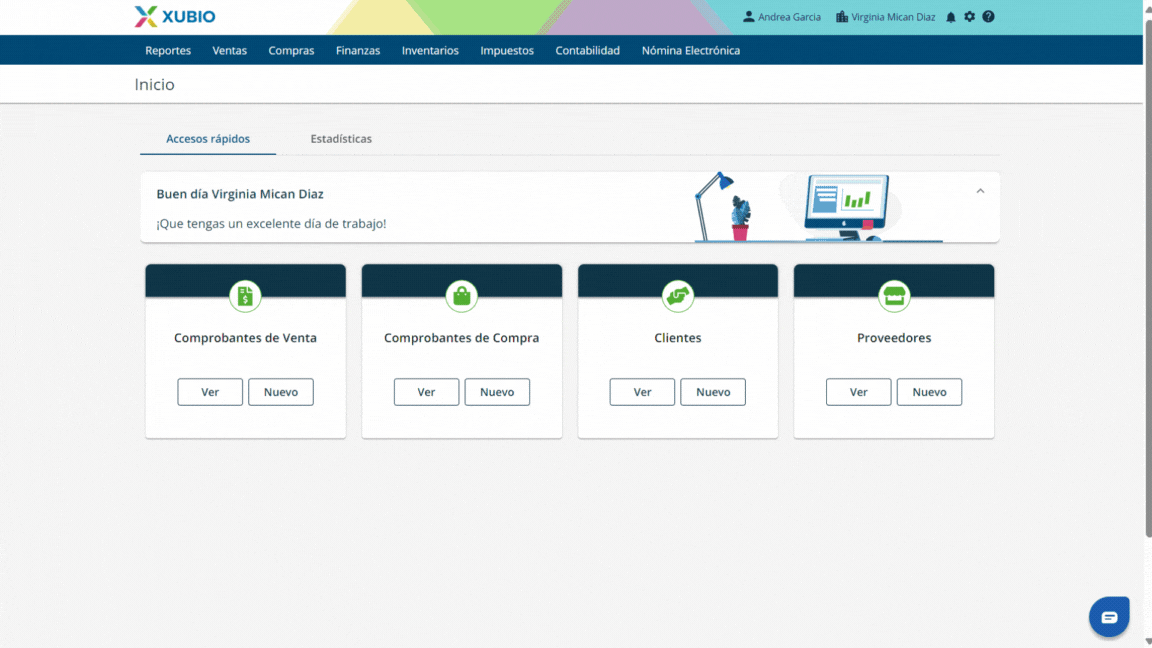Click Ver under Proveedores
This screenshot has height=648, width=1152.
tap(859, 392)
